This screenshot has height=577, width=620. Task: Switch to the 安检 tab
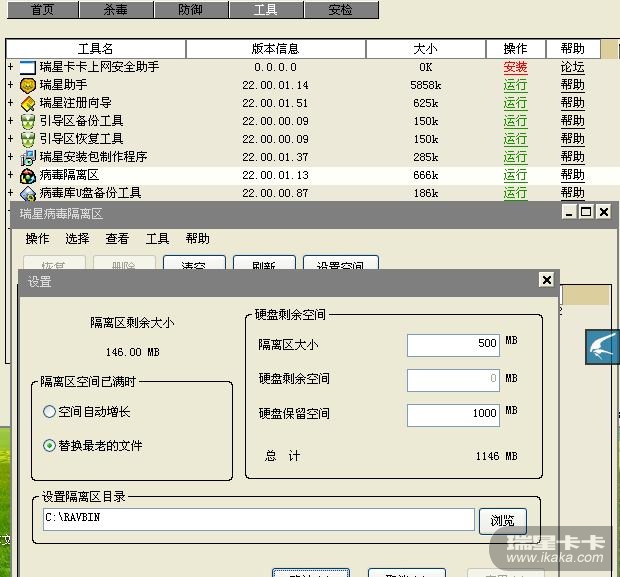point(341,9)
